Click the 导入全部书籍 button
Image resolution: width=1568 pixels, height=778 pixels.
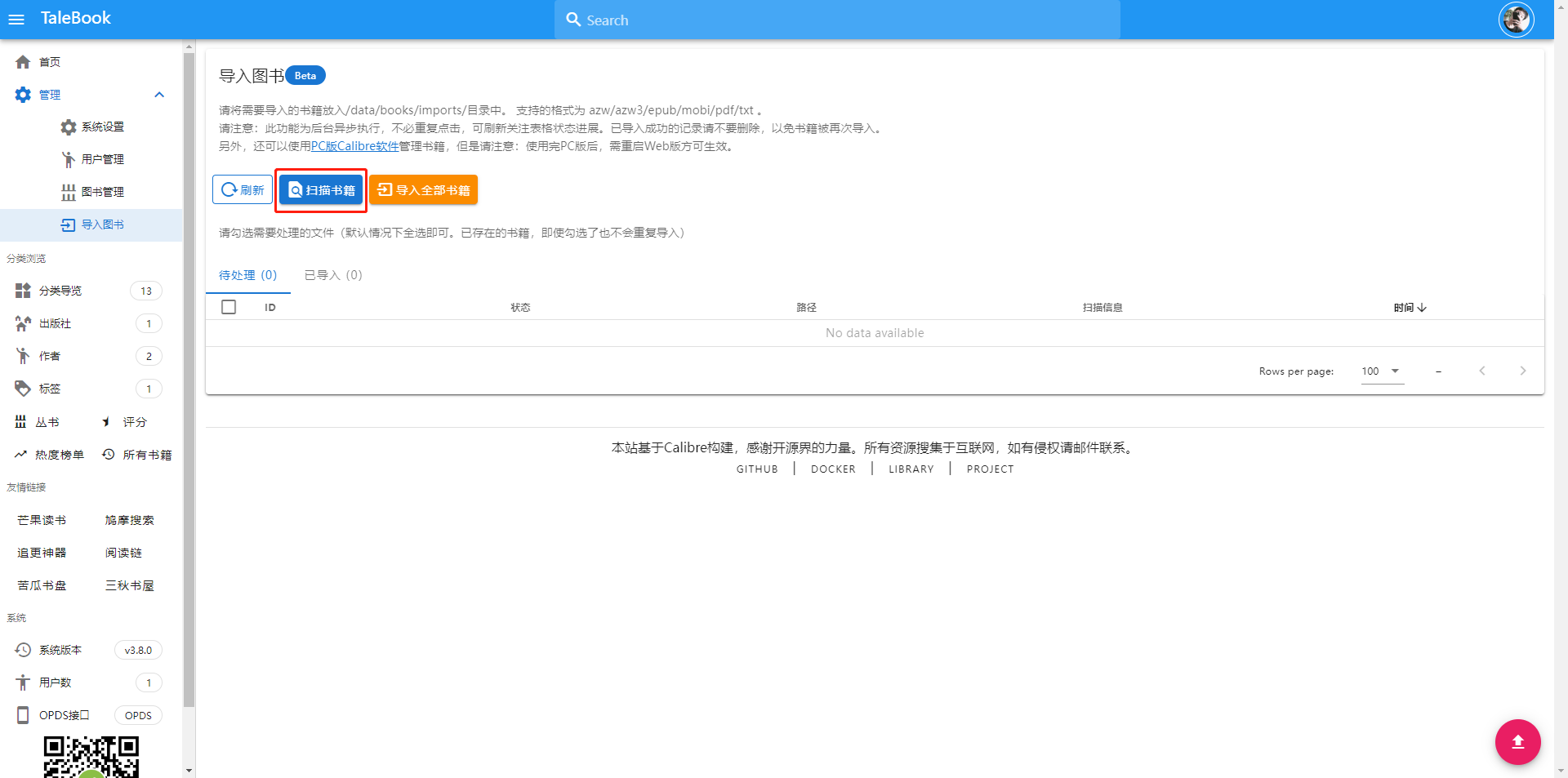click(424, 190)
